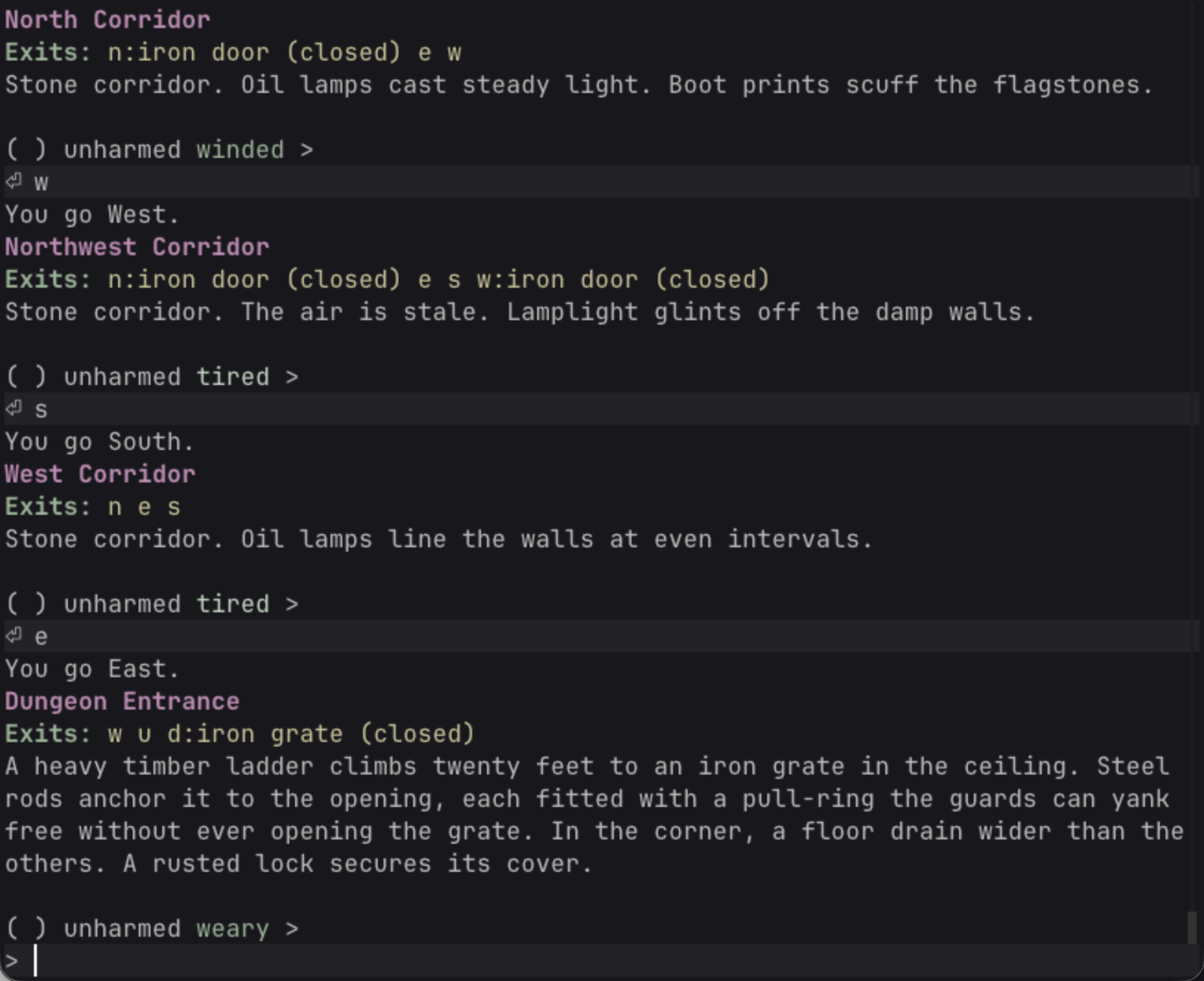Image resolution: width=1204 pixels, height=981 pixels.
Task: Click the "You go South." message
Action: click(100, 442)
